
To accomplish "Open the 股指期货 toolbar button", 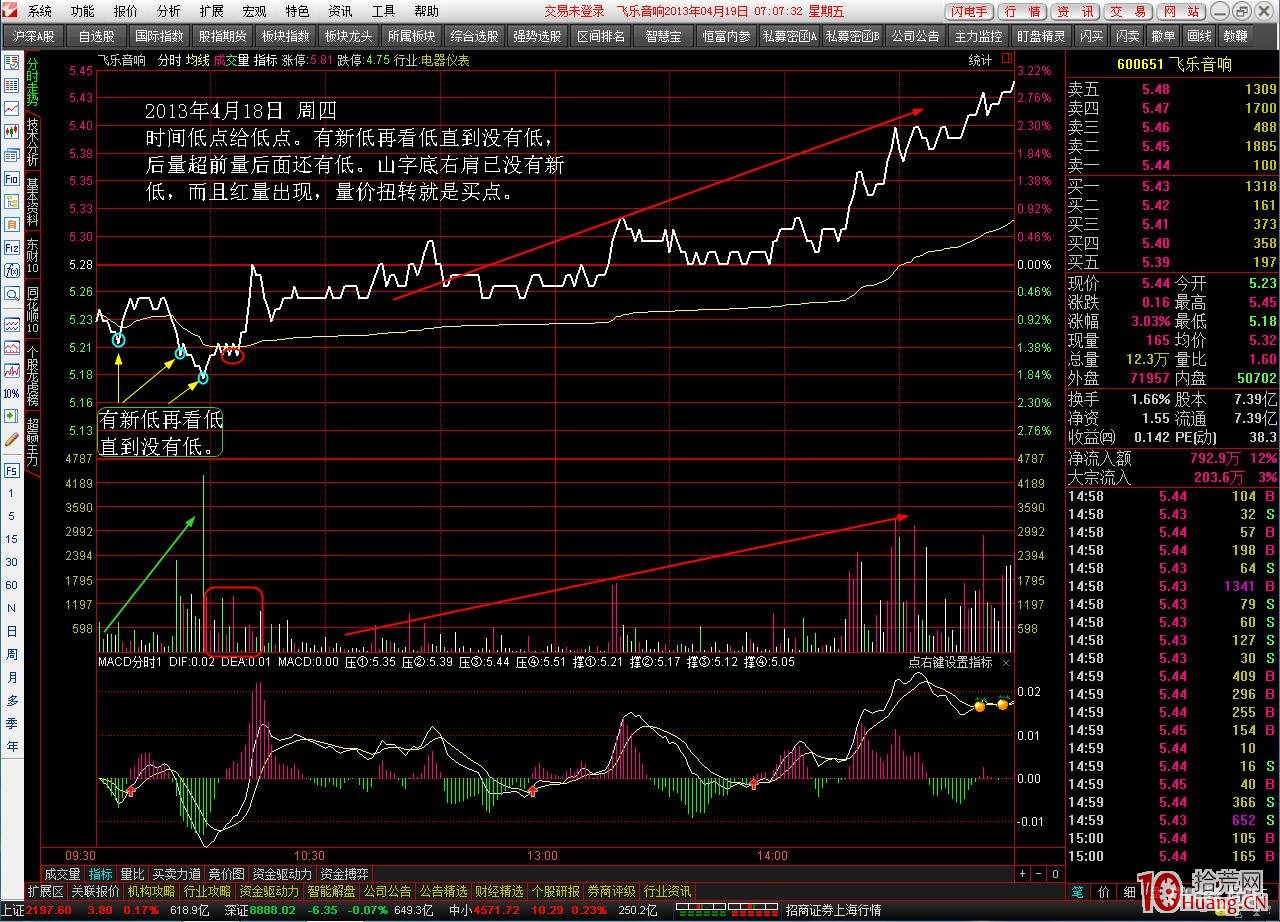I will (x=222, y=36).
